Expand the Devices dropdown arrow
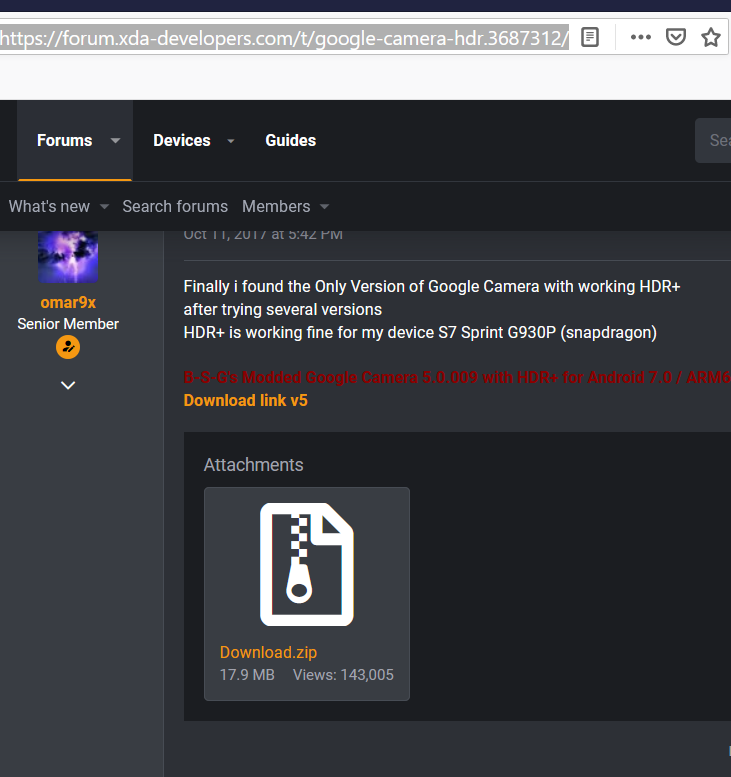 230,141
